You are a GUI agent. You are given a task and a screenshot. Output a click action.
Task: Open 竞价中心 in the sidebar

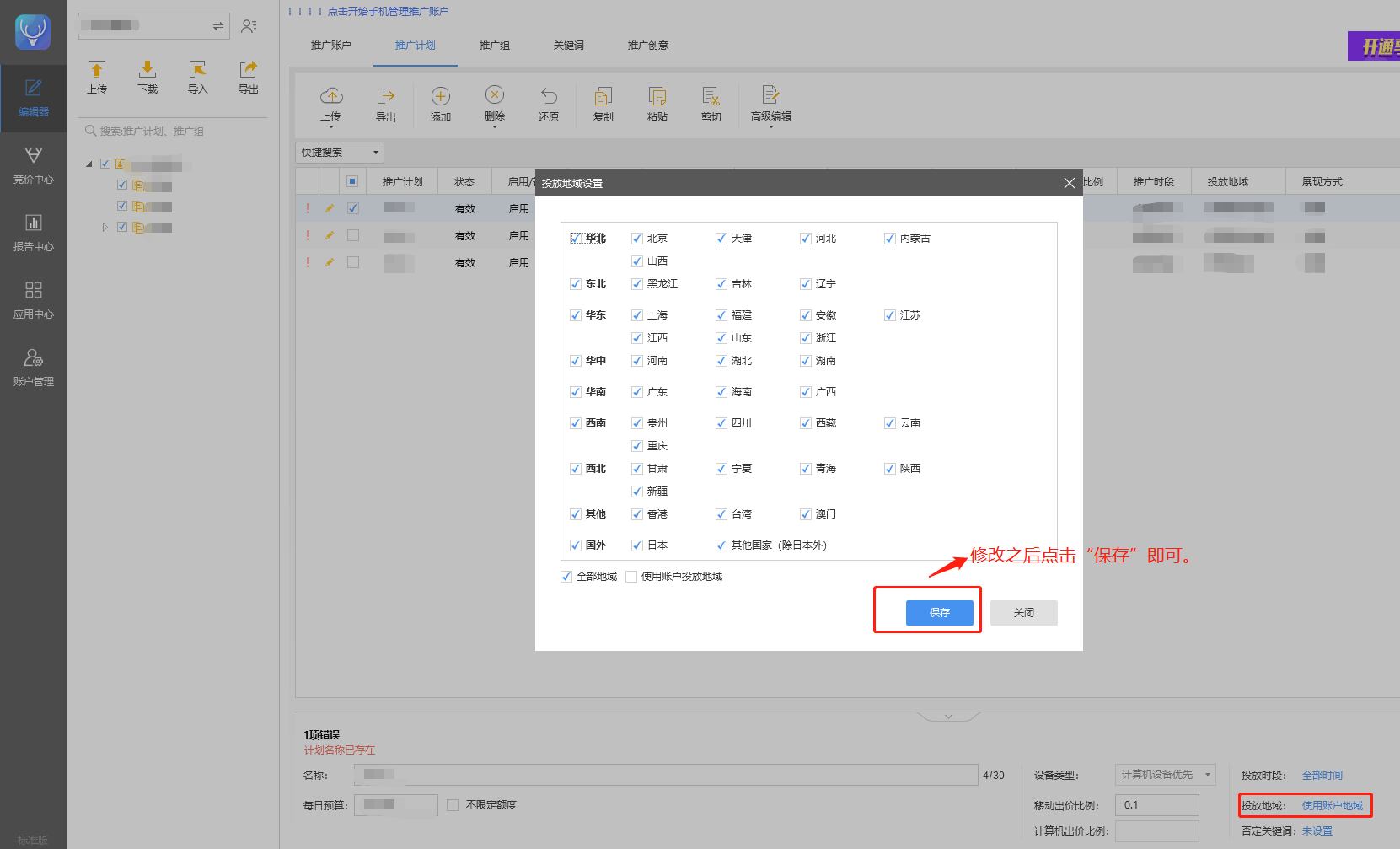(x=33, y=165)
